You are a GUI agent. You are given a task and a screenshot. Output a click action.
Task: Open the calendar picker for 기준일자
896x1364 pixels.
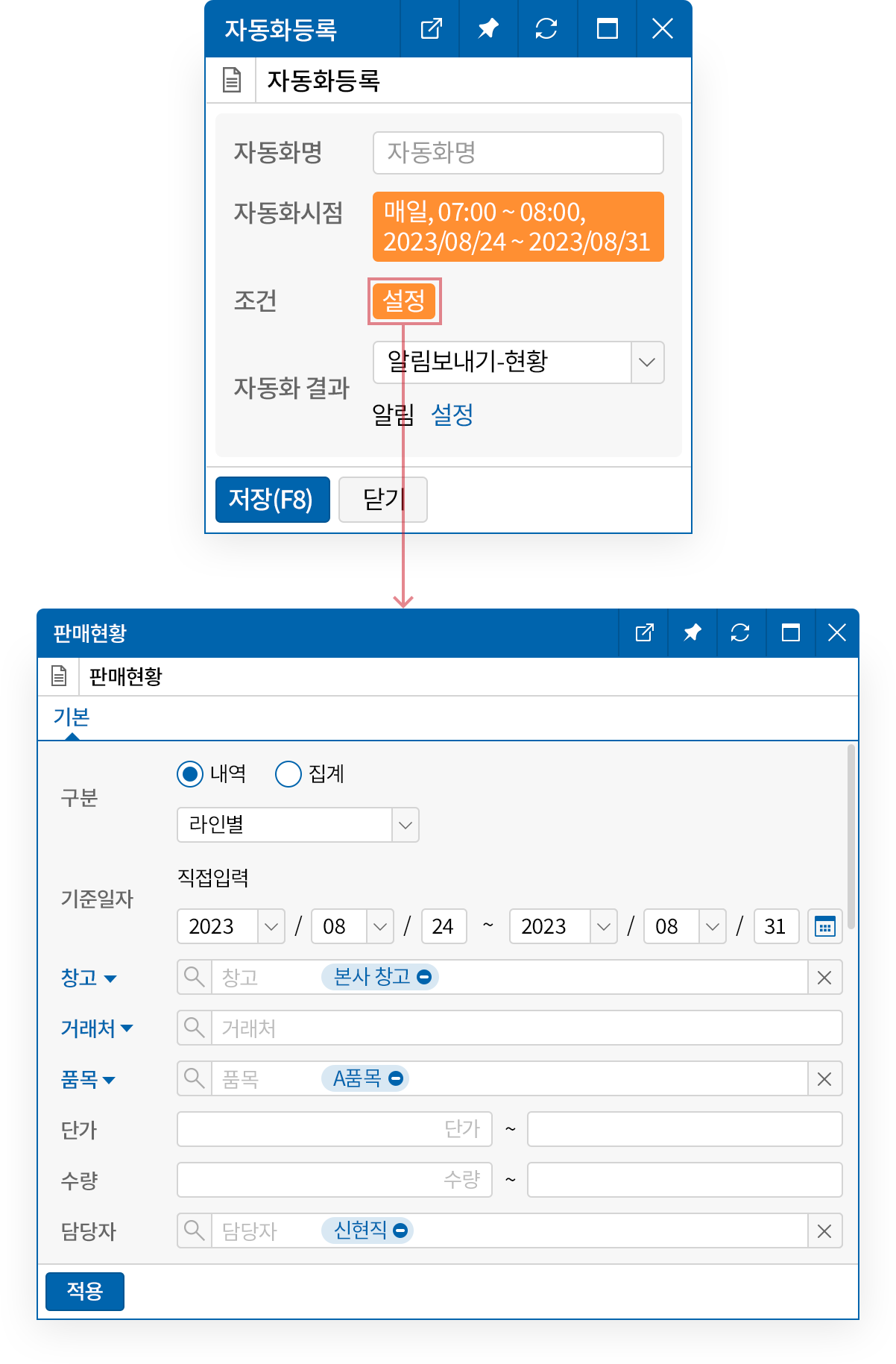[x=824, y=926]
